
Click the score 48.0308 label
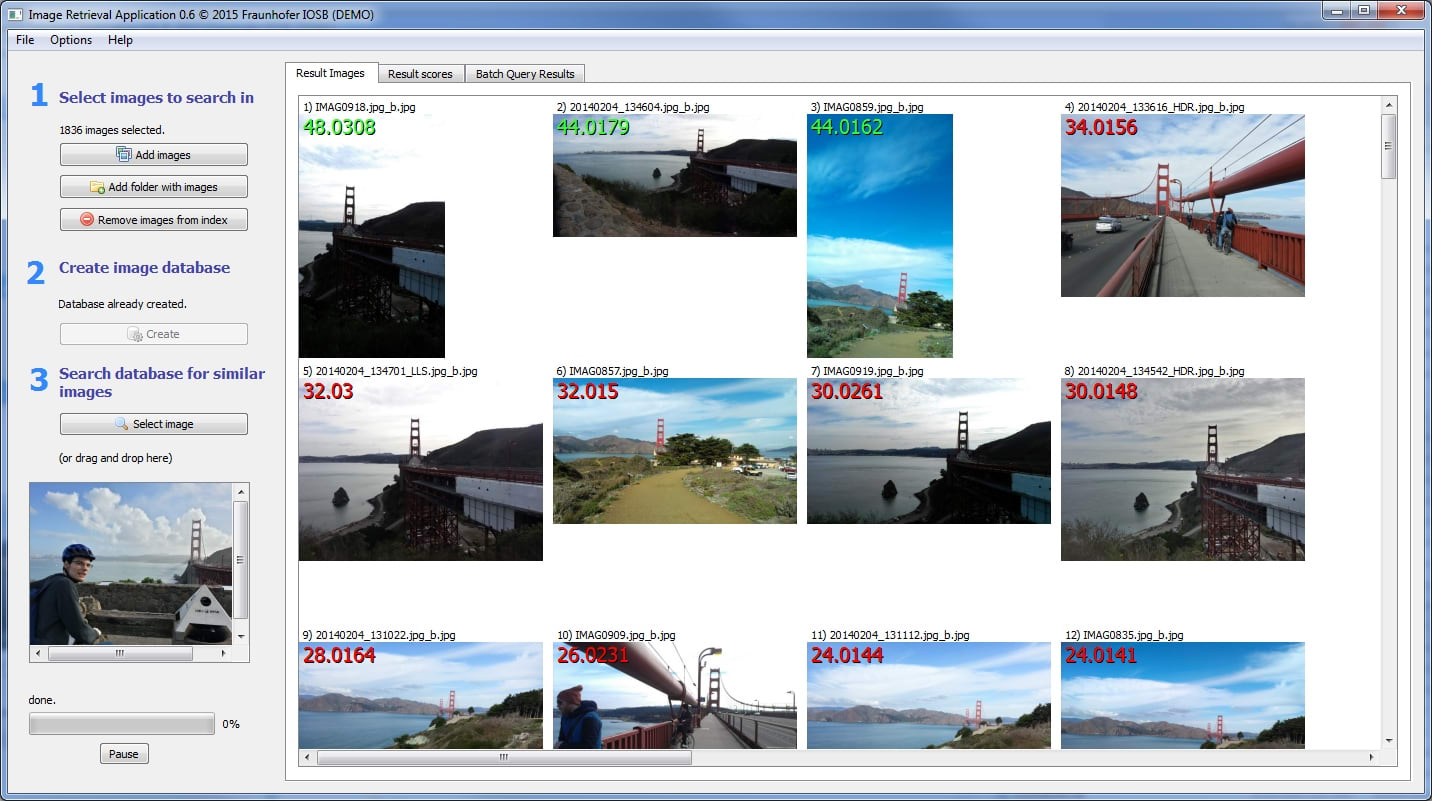340,127
